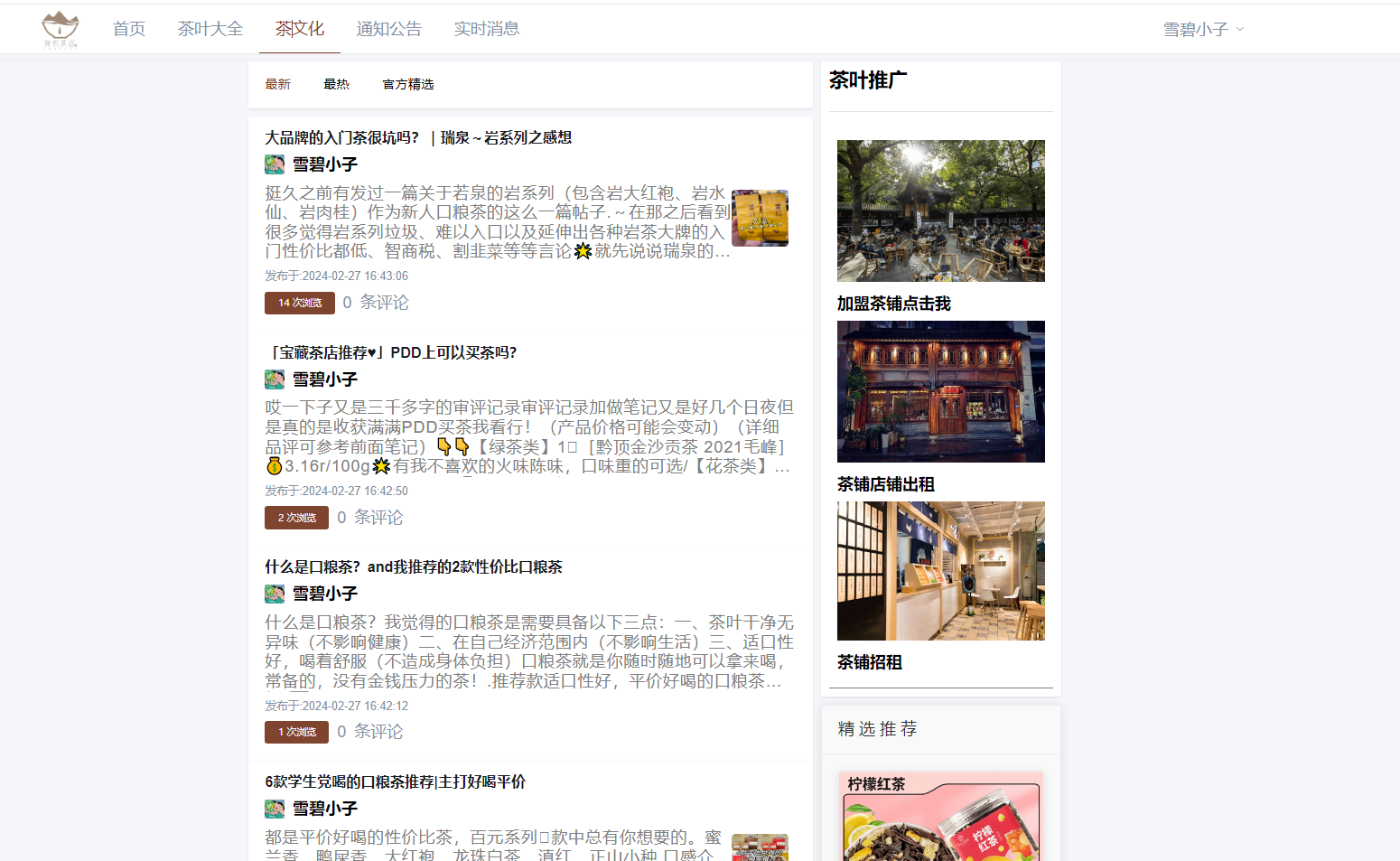Open comments on the 瑞泉 岩系列 post
The height and width of the screenshot is (861, 1400).
point(376,303)
